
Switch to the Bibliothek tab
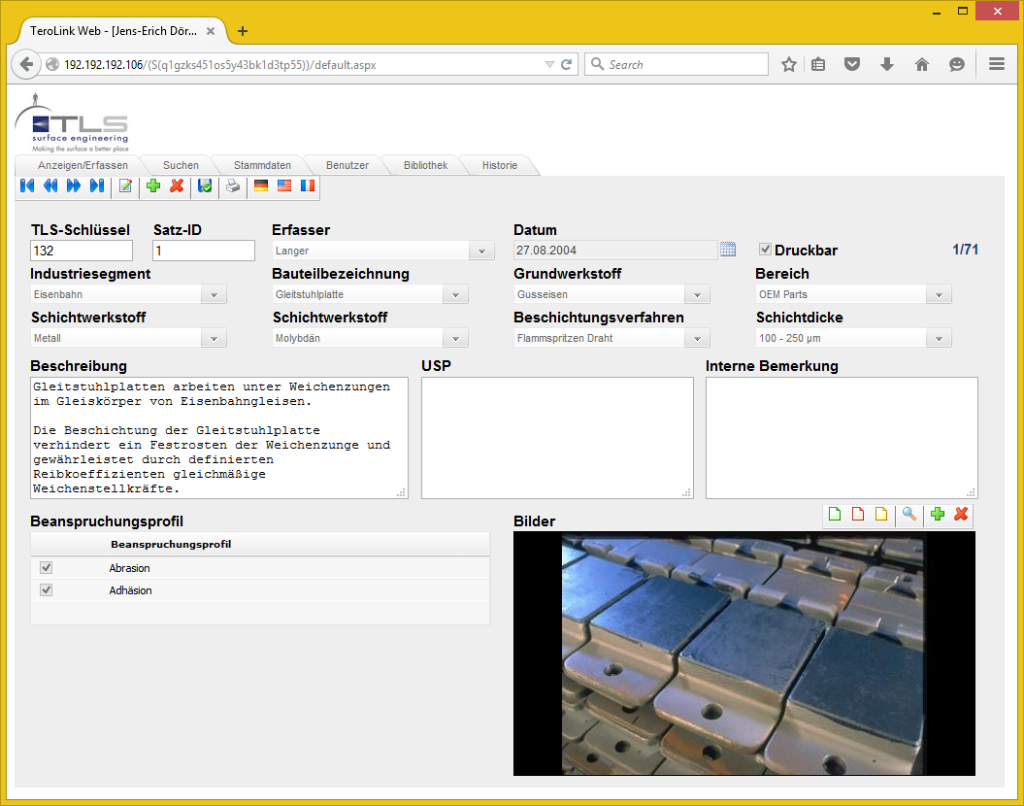coord(424,165)
